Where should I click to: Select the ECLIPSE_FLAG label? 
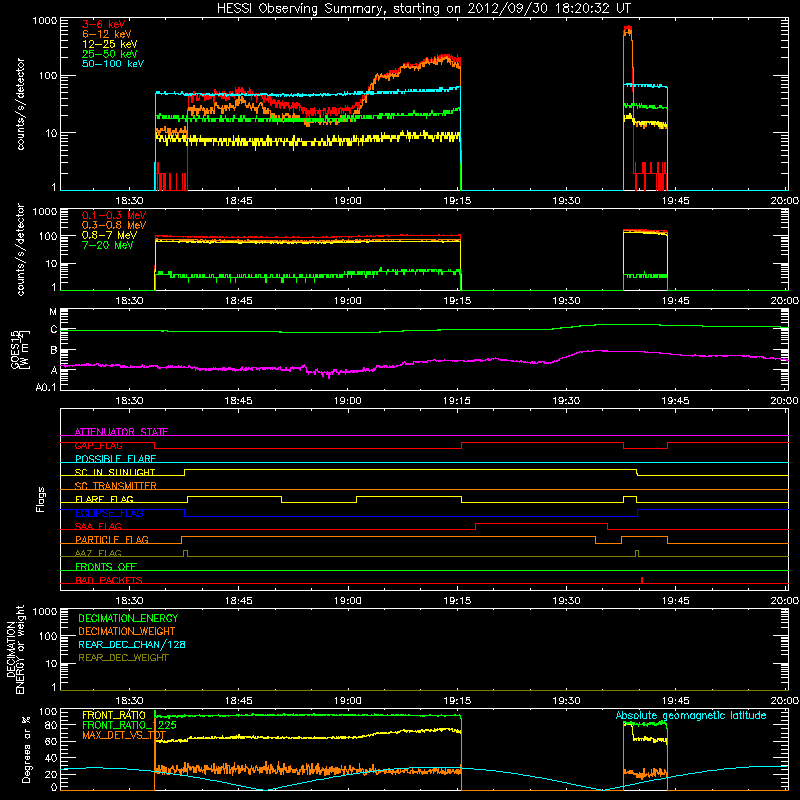(109, 513)
